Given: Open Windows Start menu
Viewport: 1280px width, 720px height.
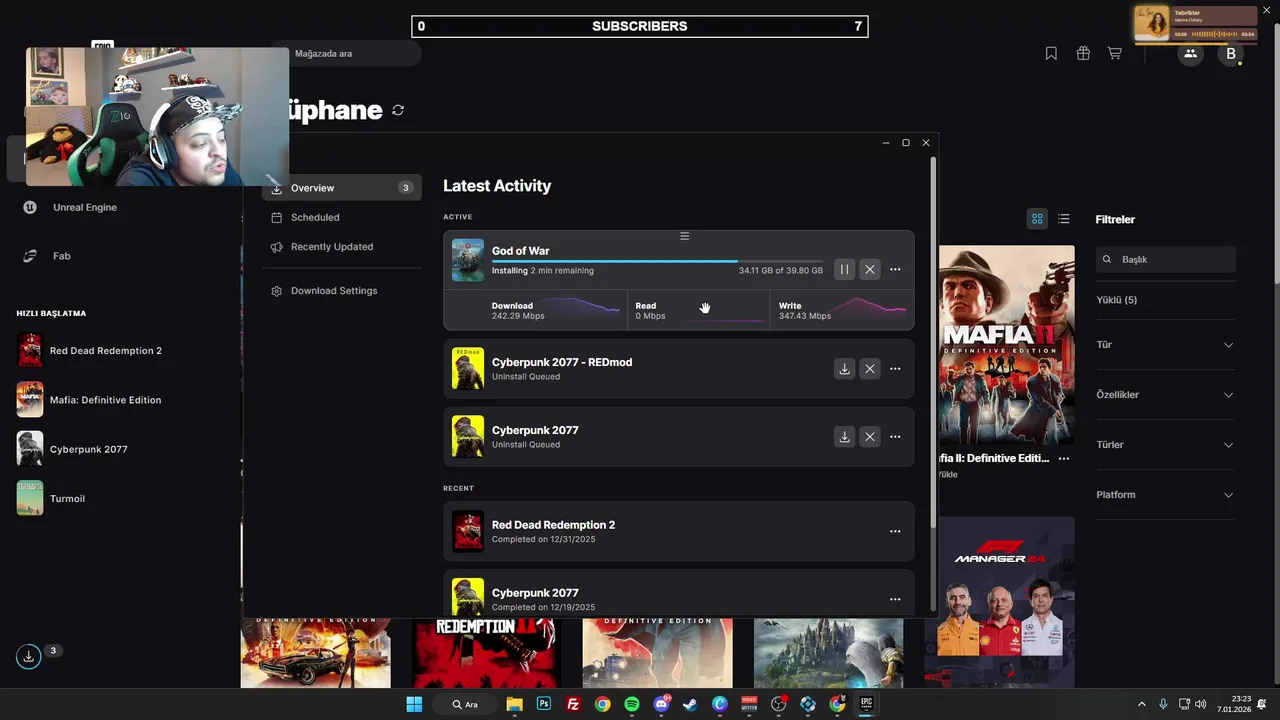Looking at the screenshot, I should [414, 704].
